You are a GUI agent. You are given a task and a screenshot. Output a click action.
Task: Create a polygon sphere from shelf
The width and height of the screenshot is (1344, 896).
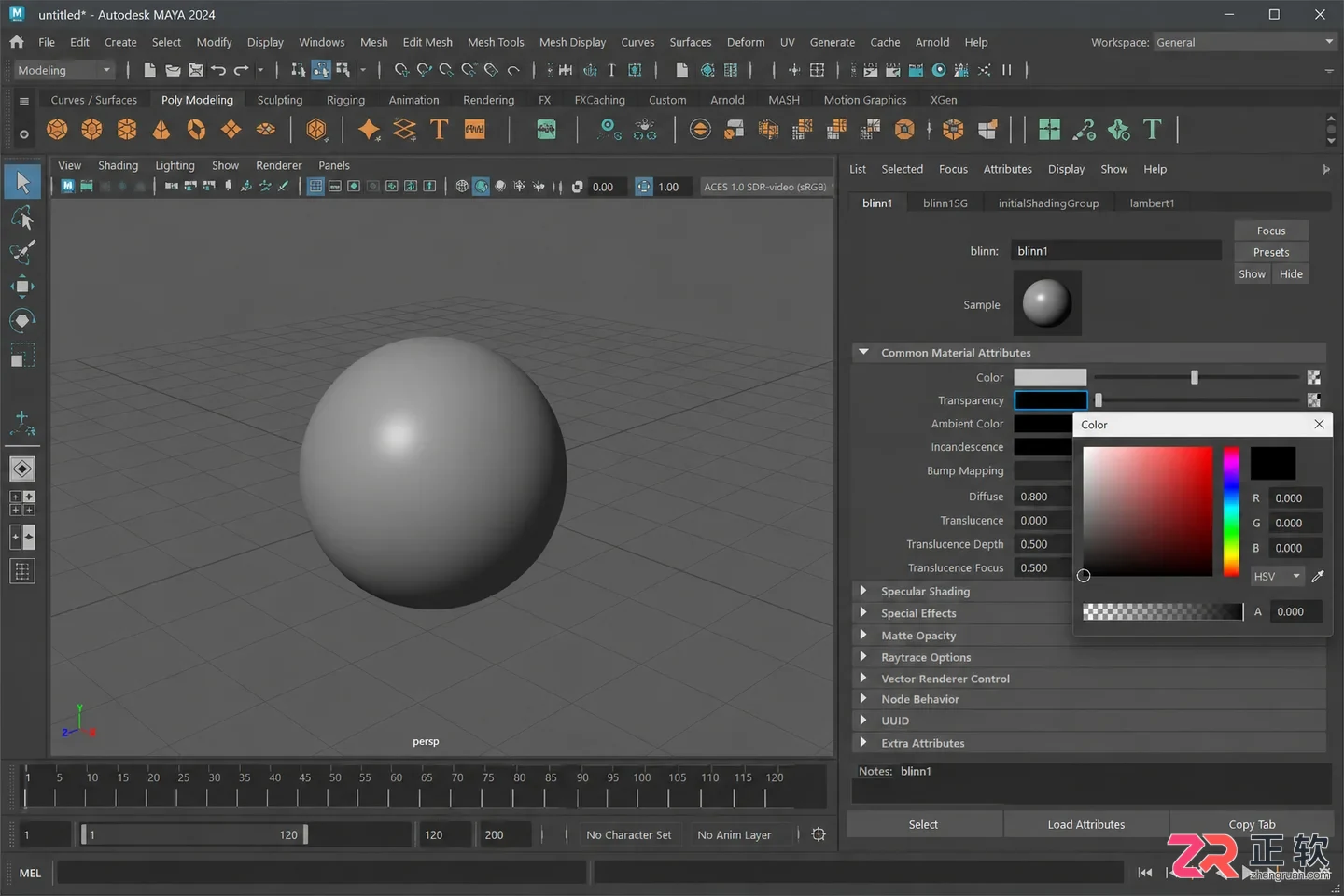coord(57,130)
